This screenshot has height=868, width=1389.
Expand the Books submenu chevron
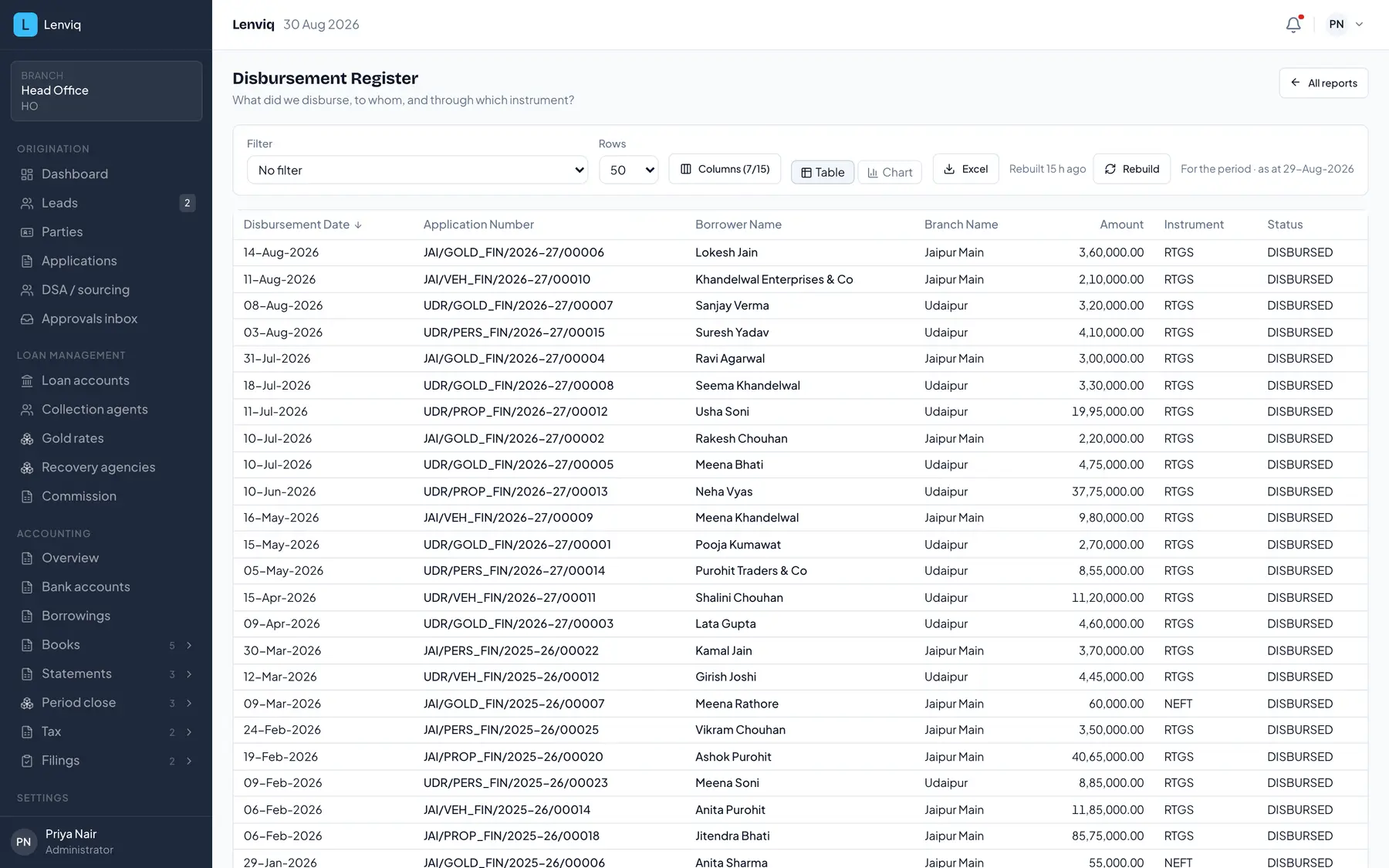[189, 646]
